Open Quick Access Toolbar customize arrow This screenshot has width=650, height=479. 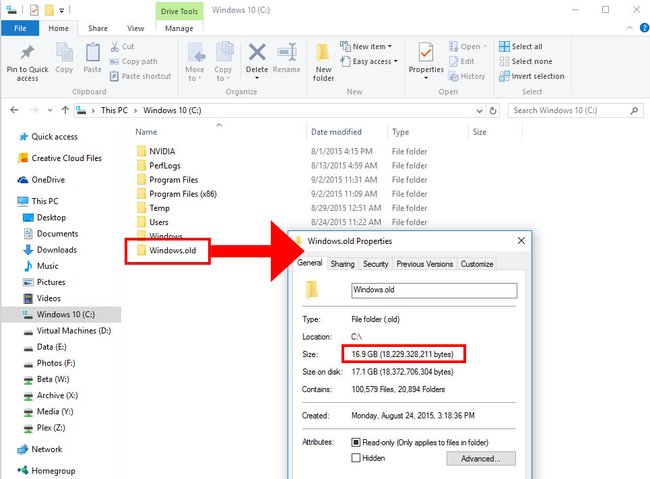(61, 10)
